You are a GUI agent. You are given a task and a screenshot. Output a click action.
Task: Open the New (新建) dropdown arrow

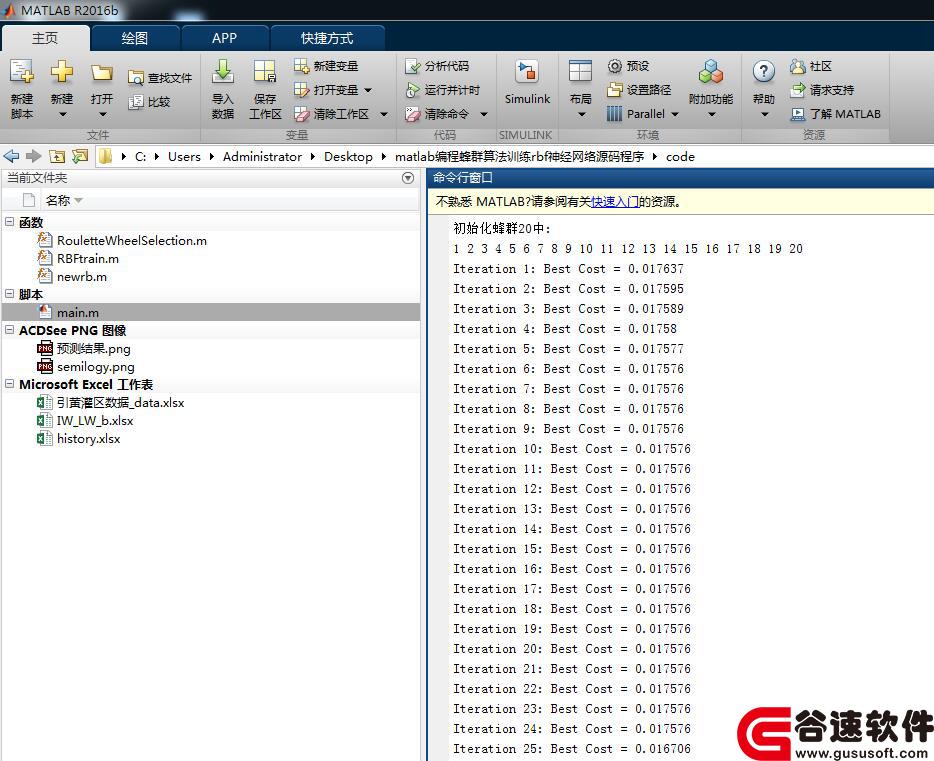[x=62, y=114]
